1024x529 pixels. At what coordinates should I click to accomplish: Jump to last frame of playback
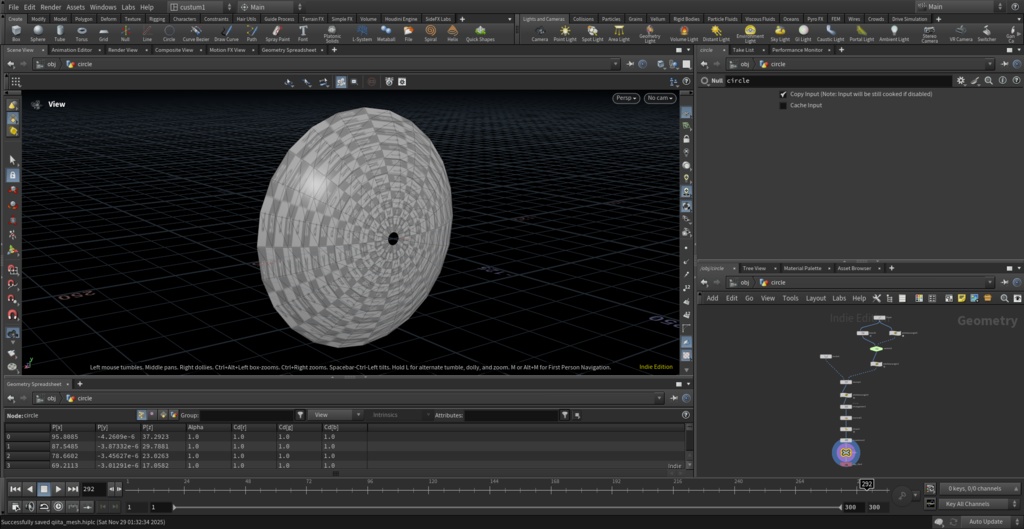pyautogui.click(x=72, y=489)
